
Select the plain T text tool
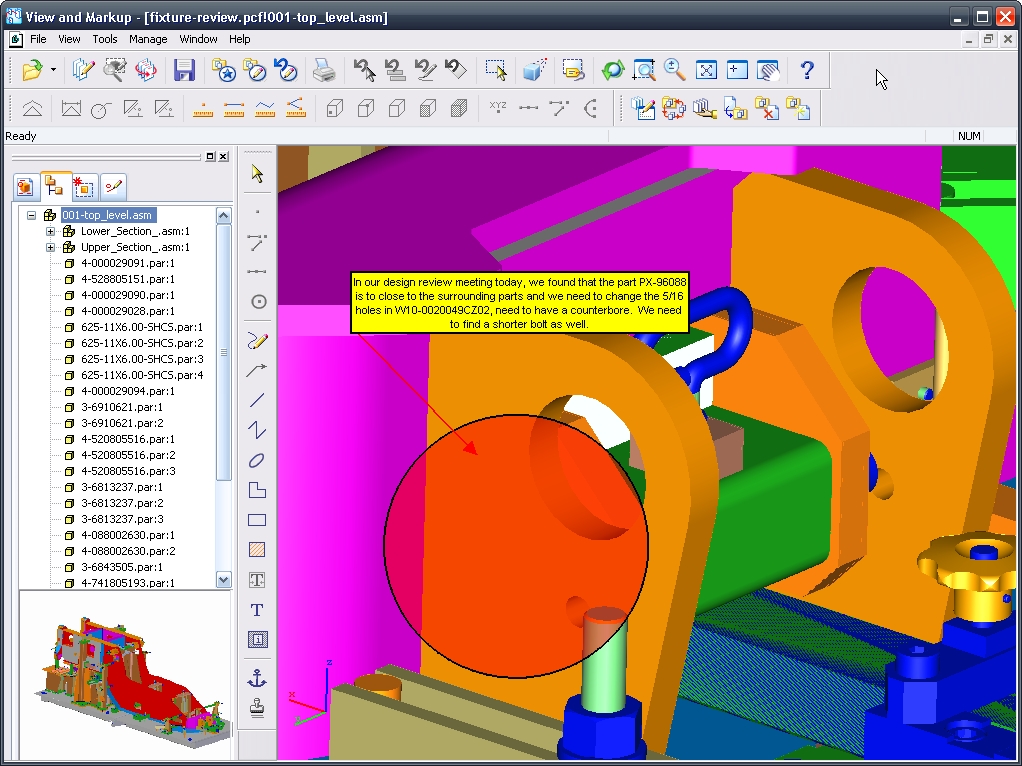coord(257,610)
